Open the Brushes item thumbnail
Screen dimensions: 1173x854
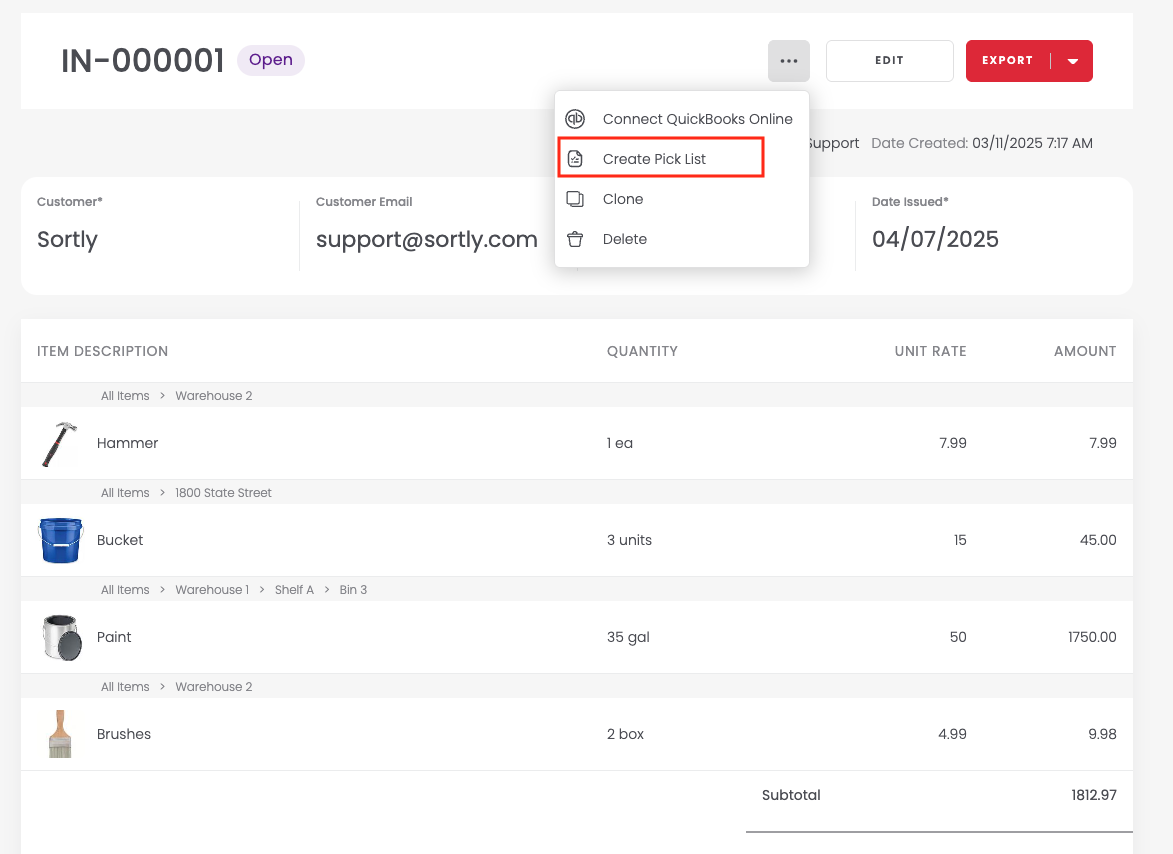[60, 734]
